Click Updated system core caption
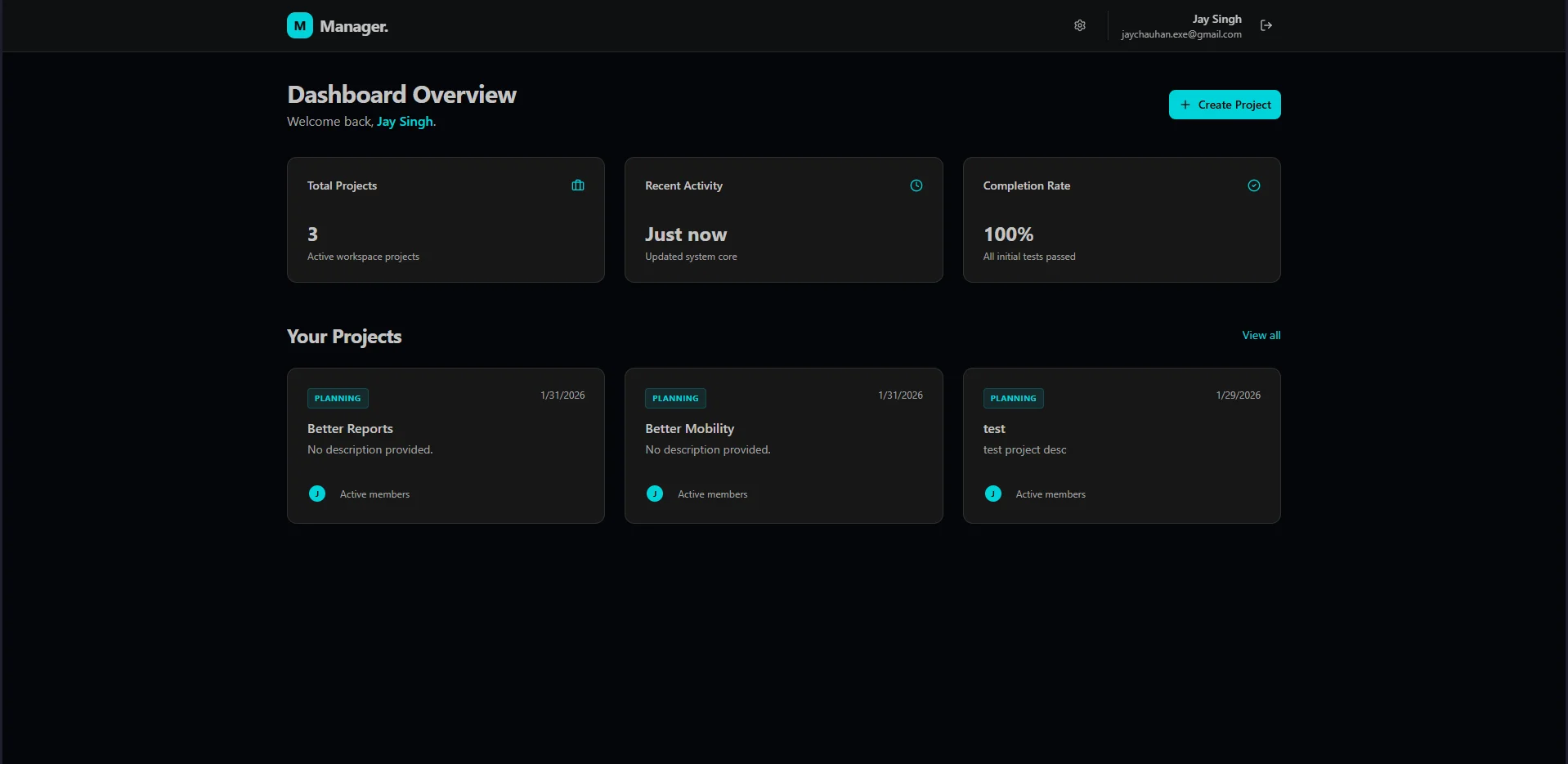The height and width of the screenshot is (764, 1568). 691,257
